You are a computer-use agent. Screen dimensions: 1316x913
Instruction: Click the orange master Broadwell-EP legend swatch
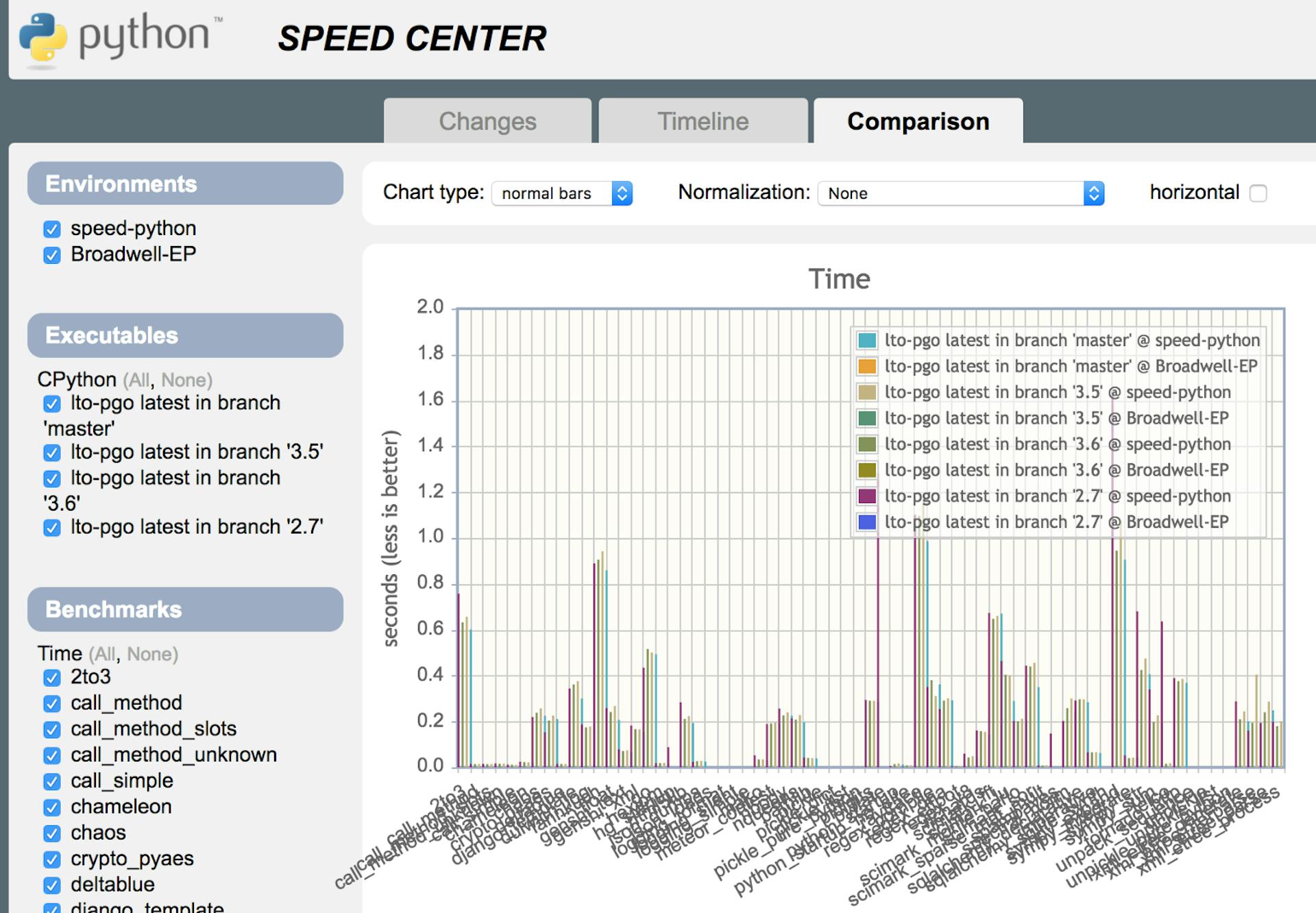click(x=867, y=367)
